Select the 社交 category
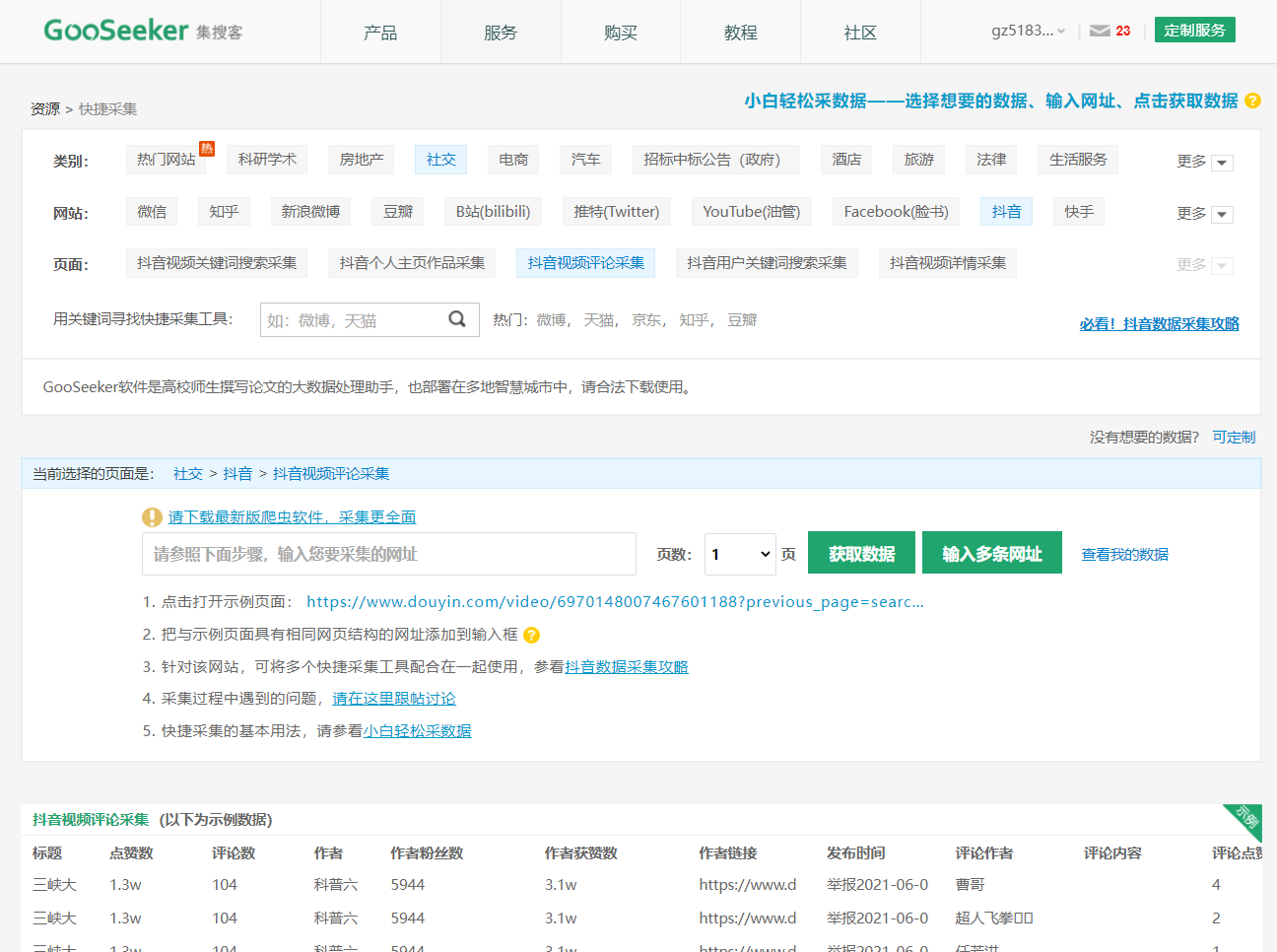This screenshot has height=952, width=1277. click(x=440, y=160)
